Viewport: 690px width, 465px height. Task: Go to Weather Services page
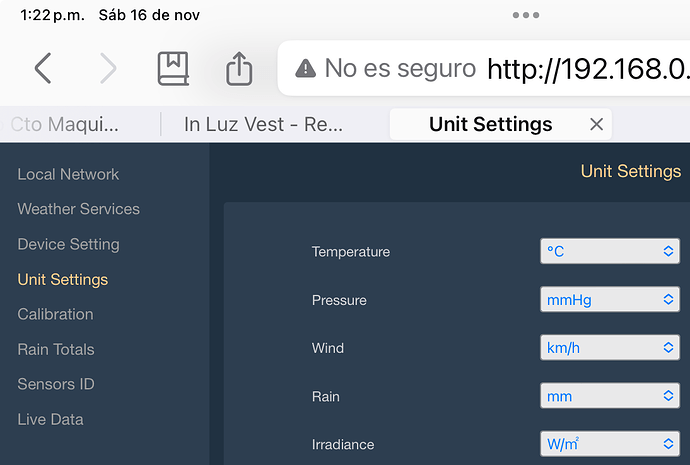[x=78, y=209]
